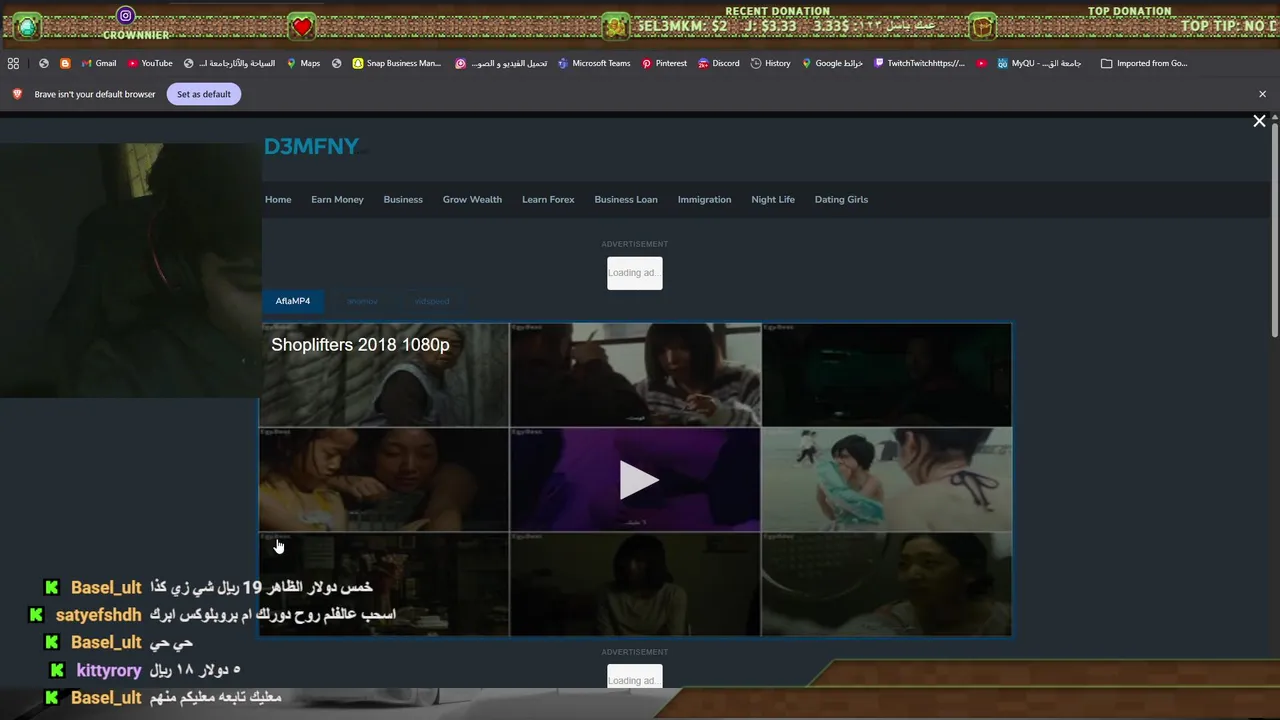
Task: Click the page vertical scrollbar
Action: (1274, 230)
